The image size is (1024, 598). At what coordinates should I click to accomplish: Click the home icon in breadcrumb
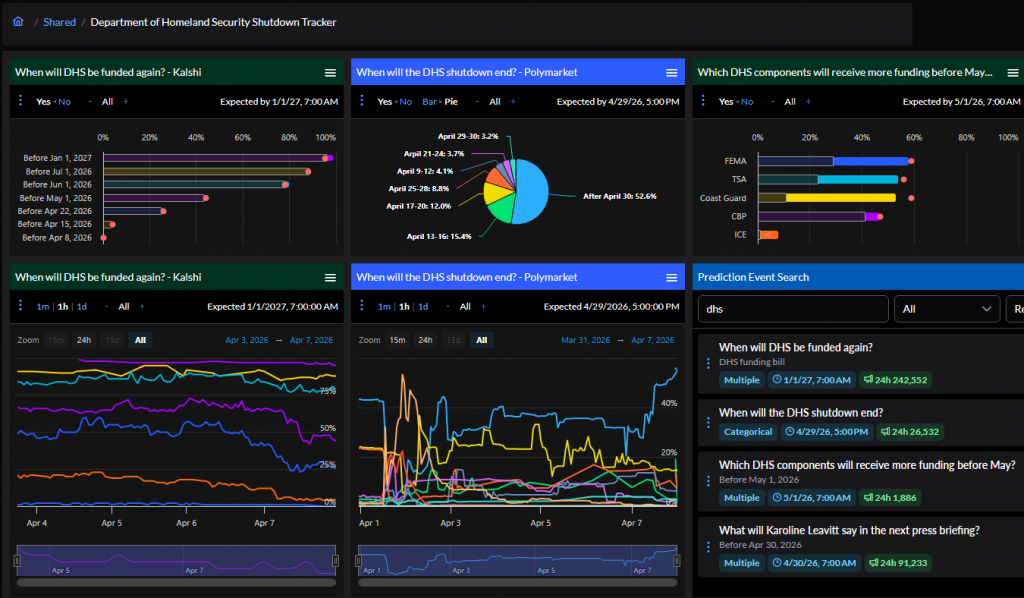coord(18,22)
